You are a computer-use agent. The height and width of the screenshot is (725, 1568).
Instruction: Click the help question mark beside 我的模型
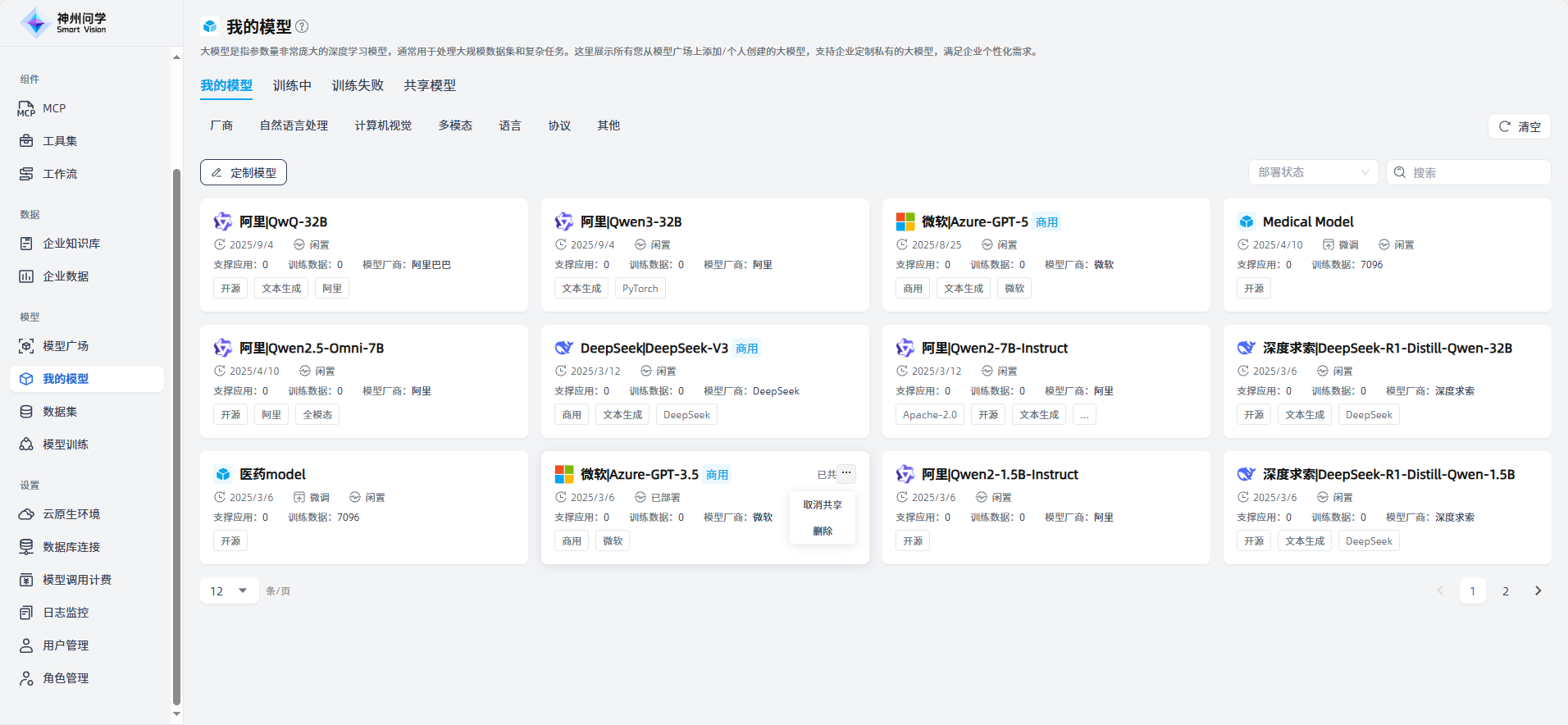[302, 26]
